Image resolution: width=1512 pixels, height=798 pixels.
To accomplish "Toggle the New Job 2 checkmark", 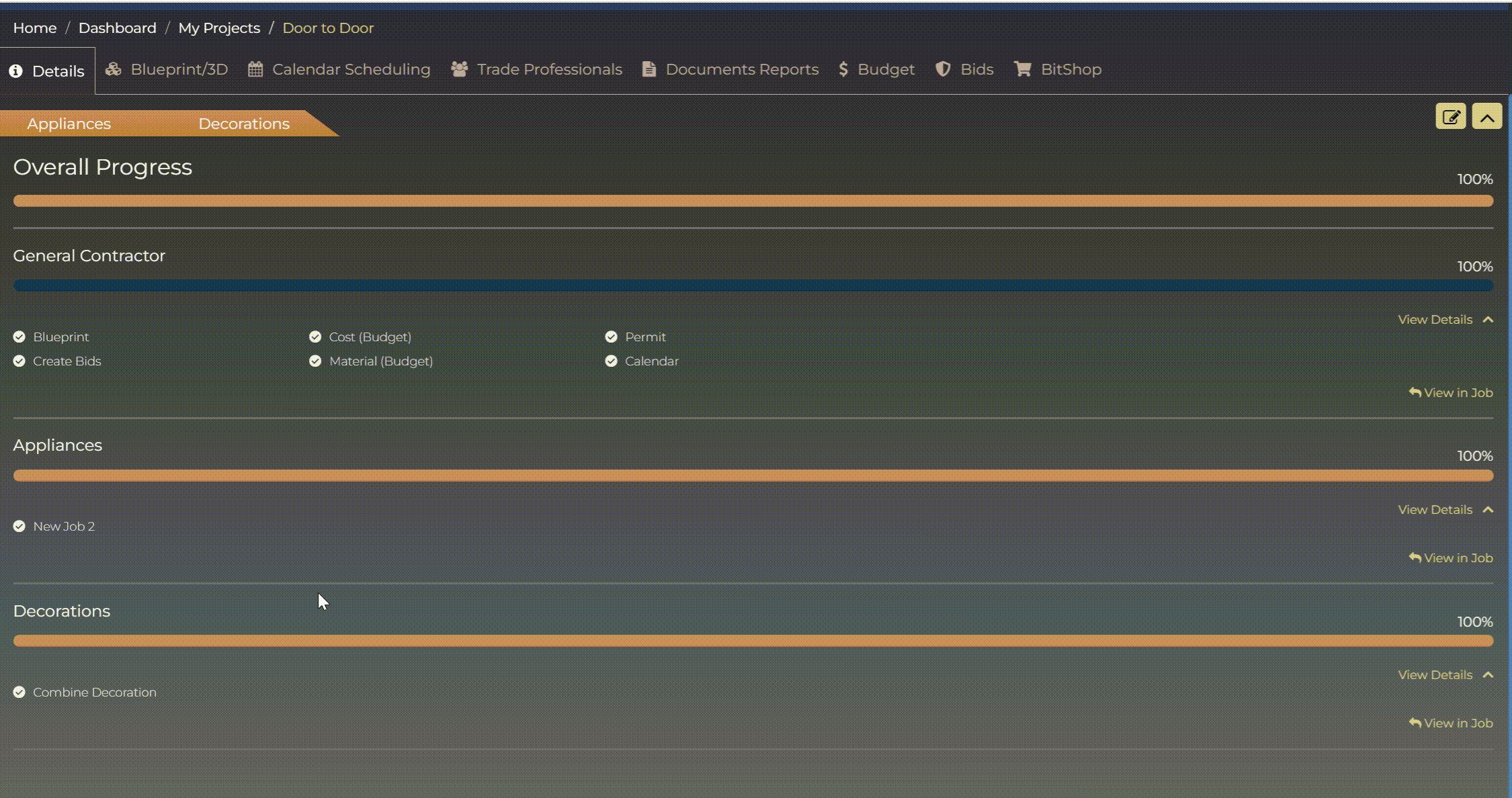I will 19,526.
